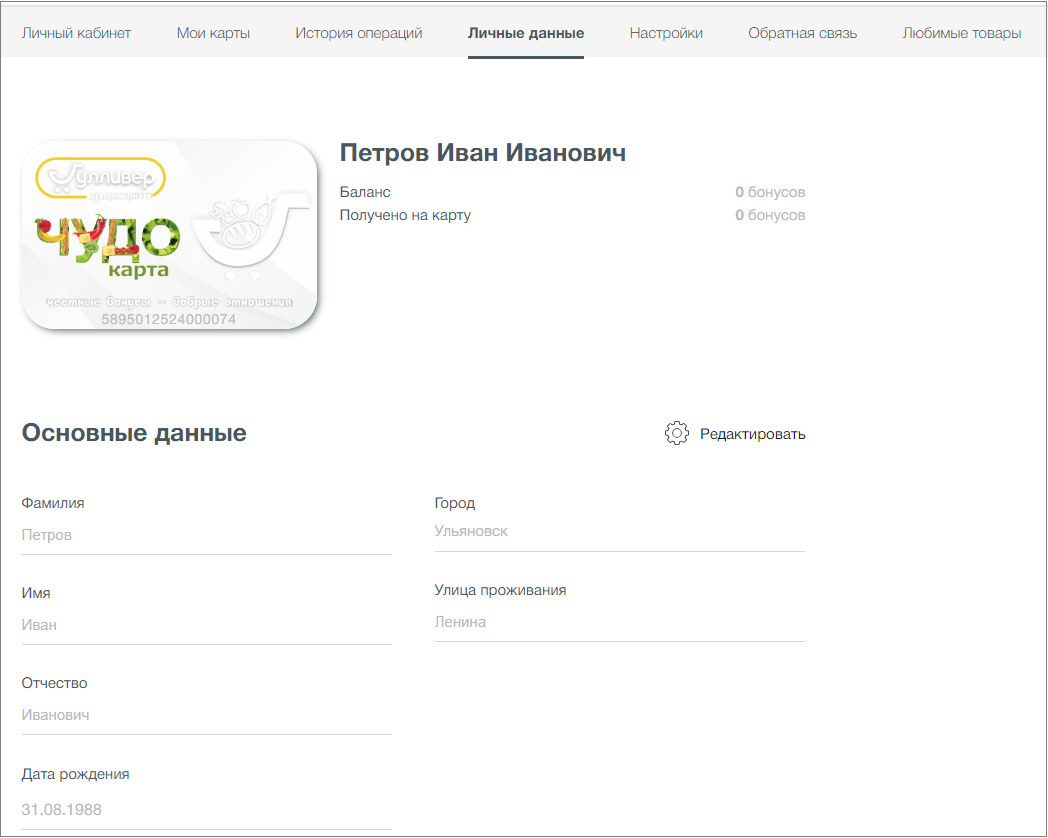Select the Личные данные tab
The height and width of the screenshot is (838, 1048).
coord(526,33)
